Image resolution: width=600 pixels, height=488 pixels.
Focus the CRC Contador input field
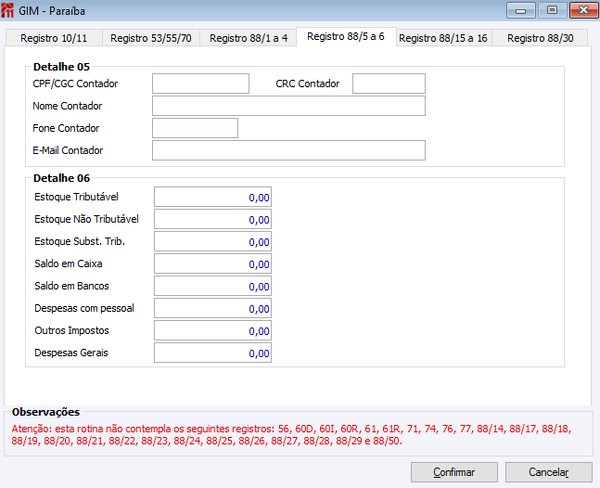[x=389, y=83]
